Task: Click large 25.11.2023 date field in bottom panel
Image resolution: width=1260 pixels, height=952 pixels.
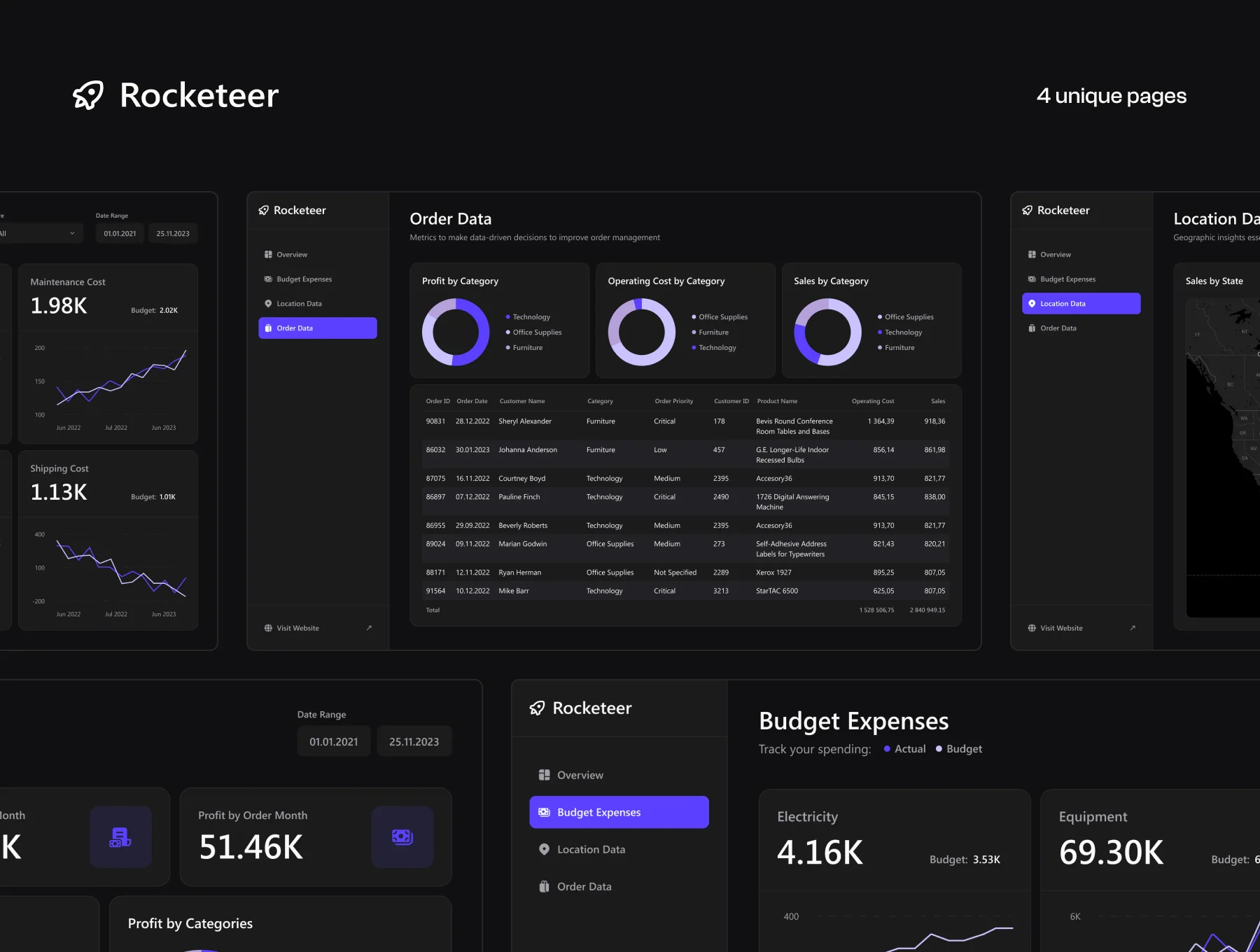Action: pyautogui.click(x=414, y=742)
